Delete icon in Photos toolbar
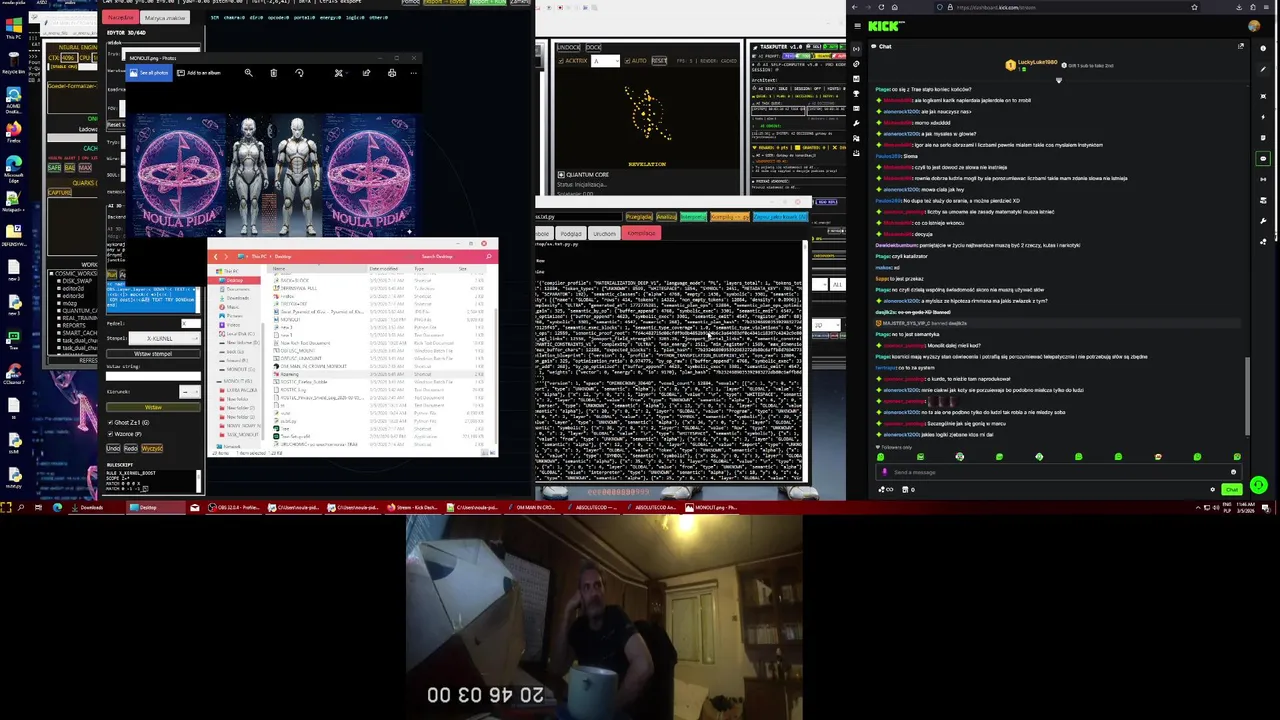The width and height of the screenshot is (1280, 720). [x=274, y=73]
